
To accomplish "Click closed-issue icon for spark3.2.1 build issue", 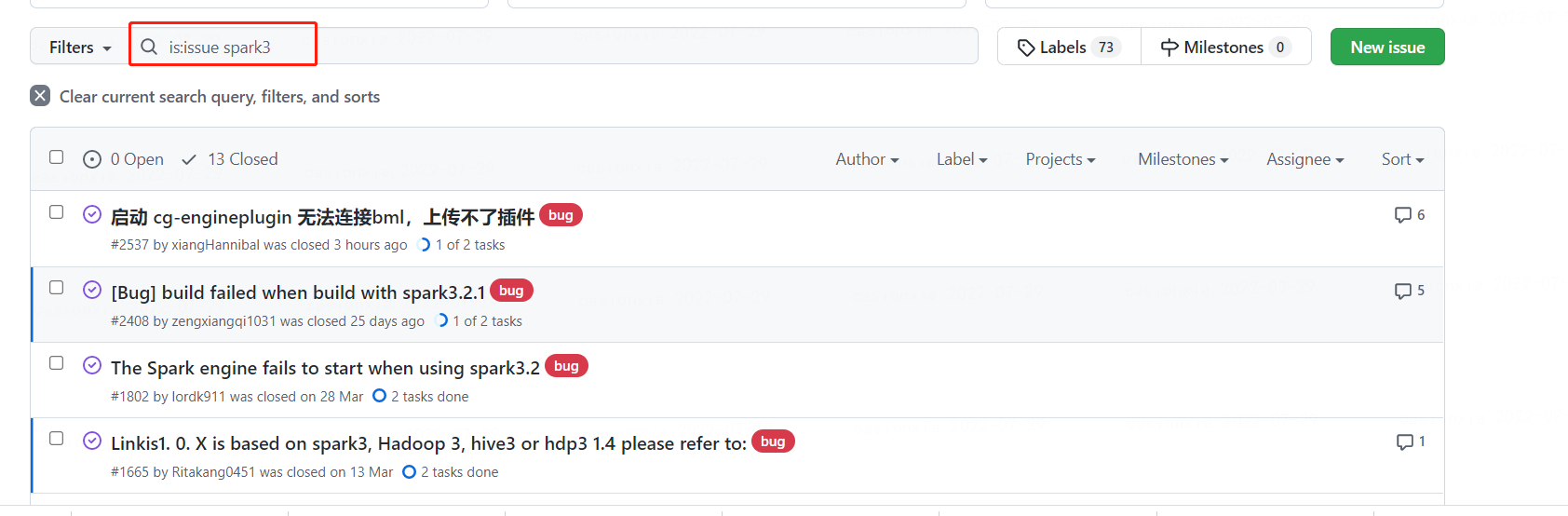I will pyautogui.click(x=92, y=291).
